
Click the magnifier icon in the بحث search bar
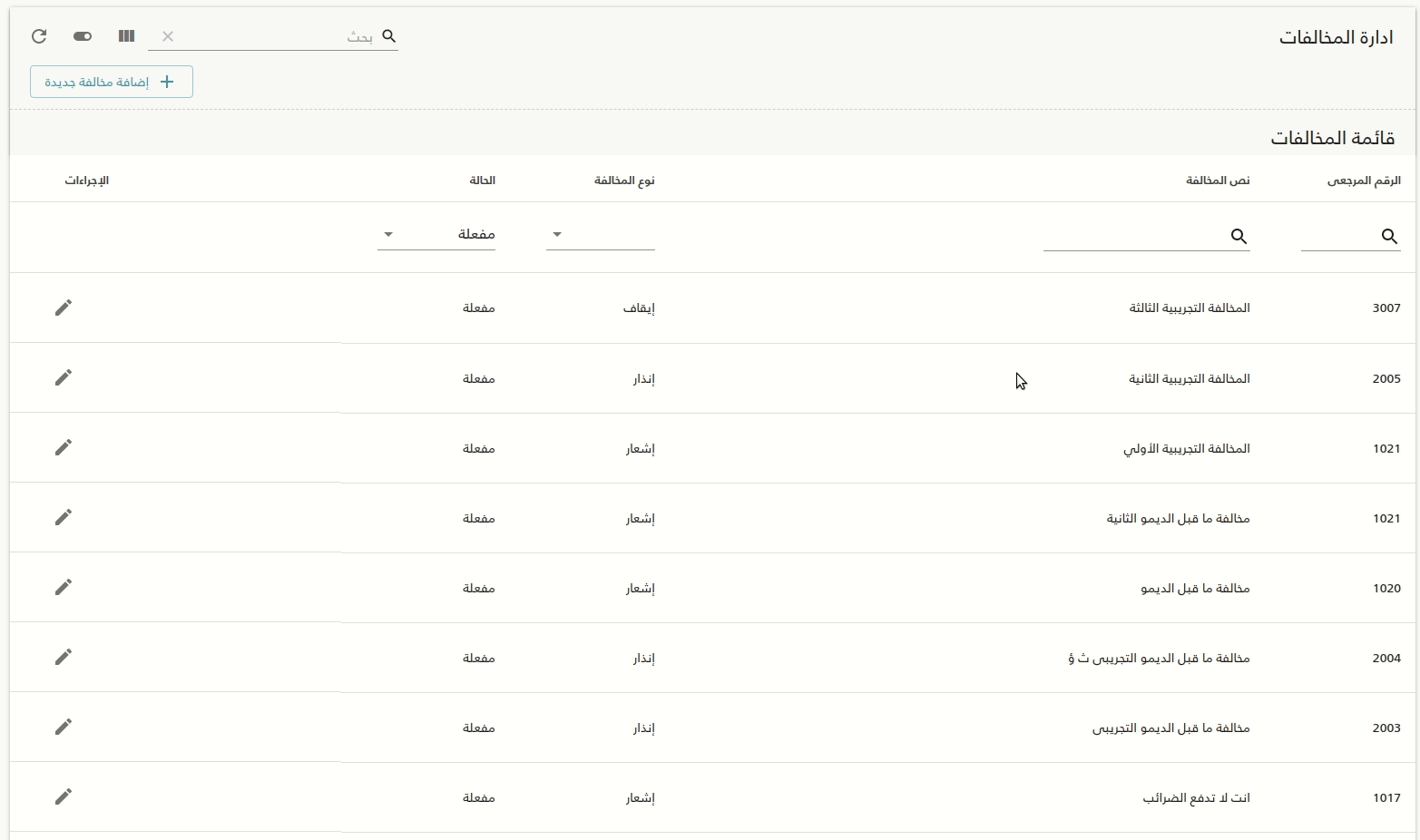388,36
